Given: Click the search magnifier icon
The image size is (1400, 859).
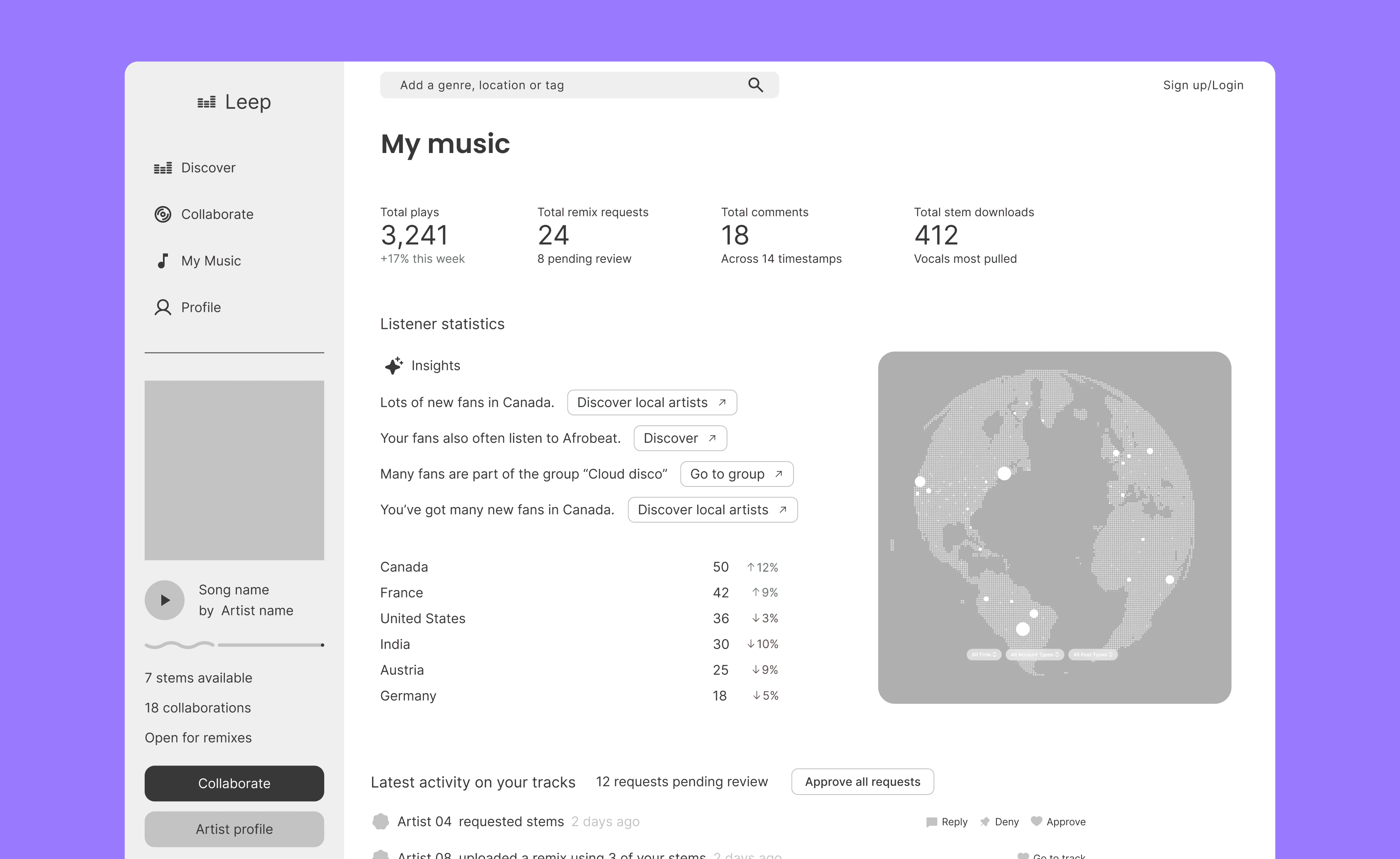Looking at the screenshot, I should point(755,85).
